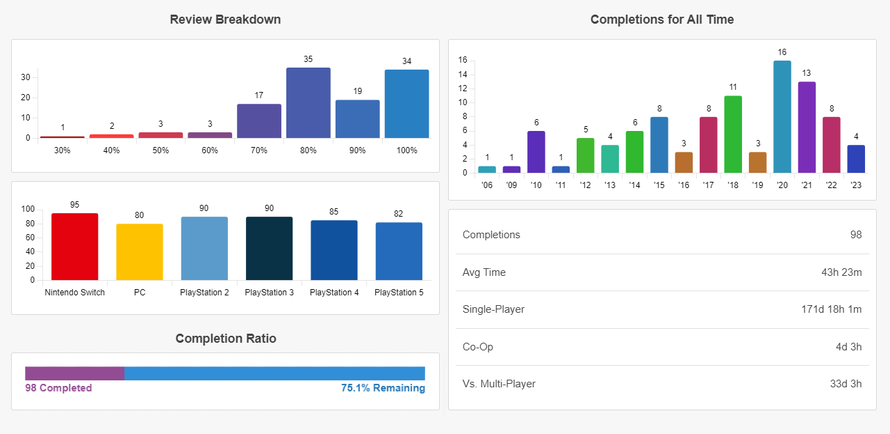This screenshot has width=890, height=434.
Task: Click the '20 completions bar
Action: coord(782,118)
